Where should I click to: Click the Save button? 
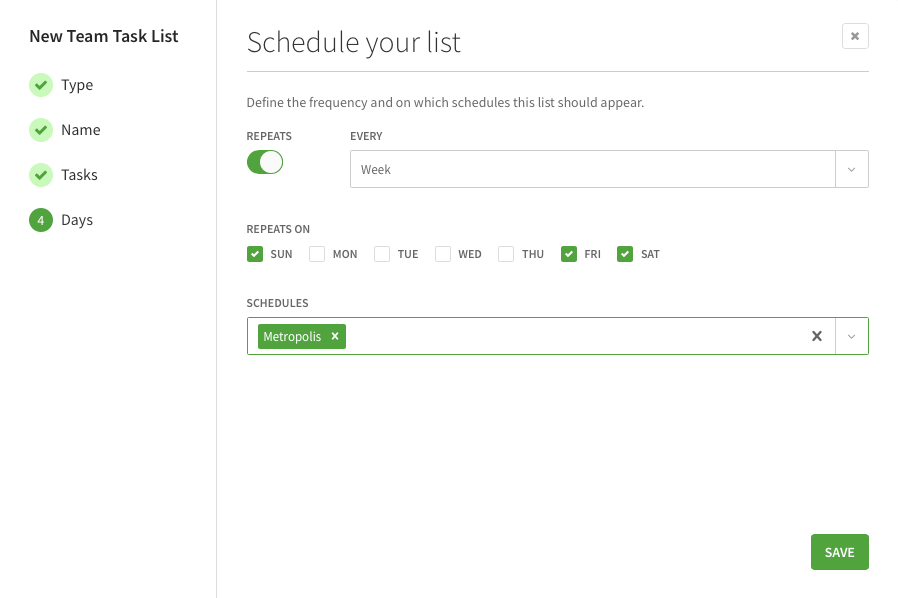point(839,552)
